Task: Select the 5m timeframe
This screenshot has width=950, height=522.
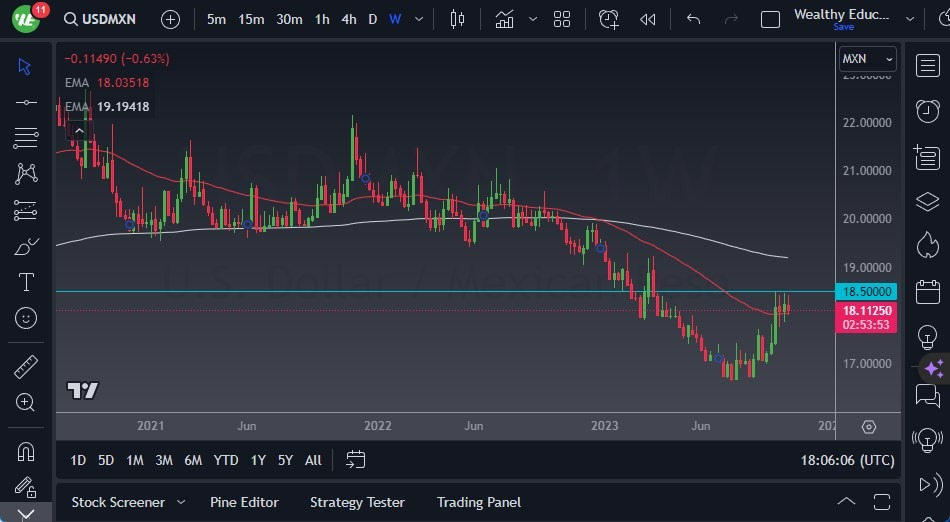Action: coord(216,19)
